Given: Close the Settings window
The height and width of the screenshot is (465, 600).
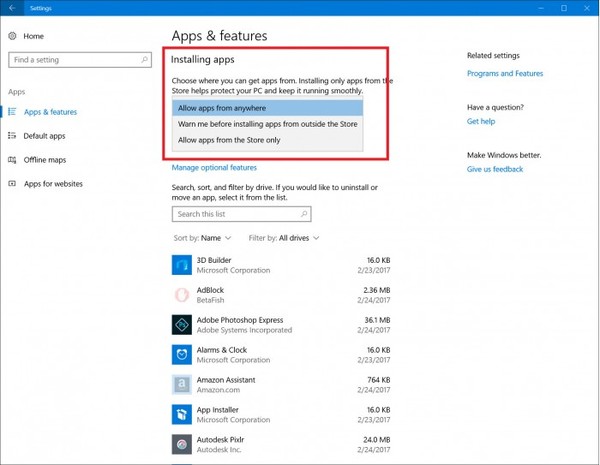Looking at the screenshot, I should pyautogui.click(x=587, y=8).
